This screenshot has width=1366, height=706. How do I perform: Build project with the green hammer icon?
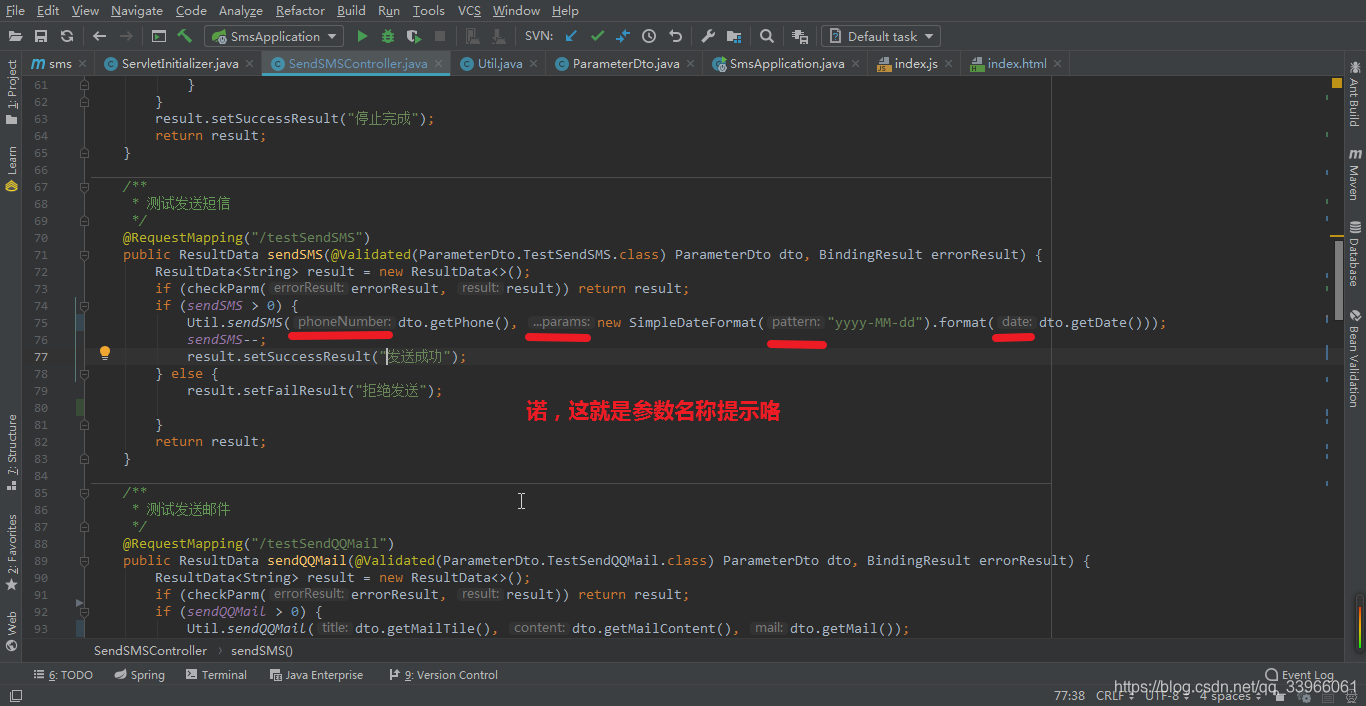tap(185, 36)
